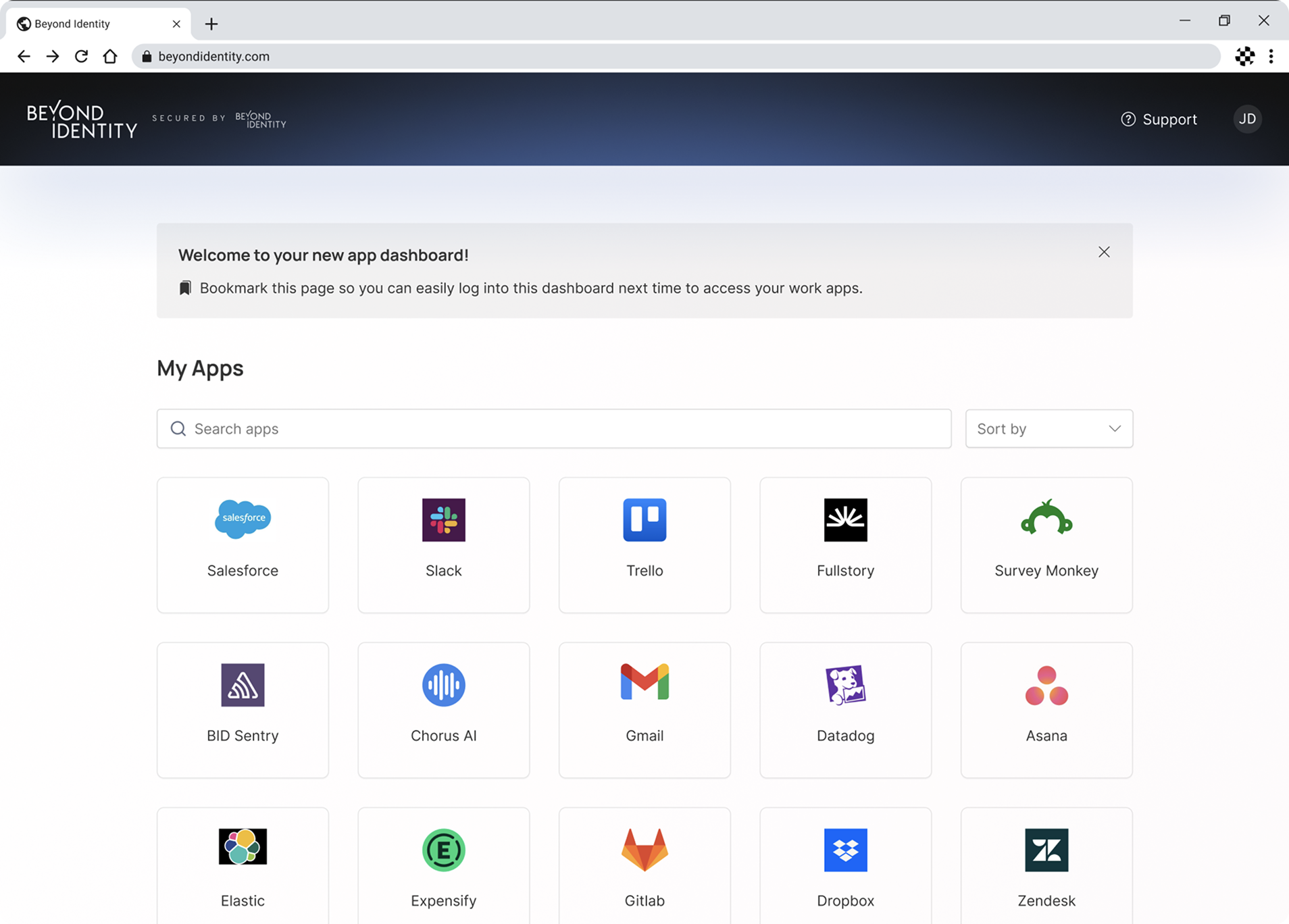The height and width of the screenshot is (924, 1289).
Task: Click the Slack label
Action: coord(444,571)
